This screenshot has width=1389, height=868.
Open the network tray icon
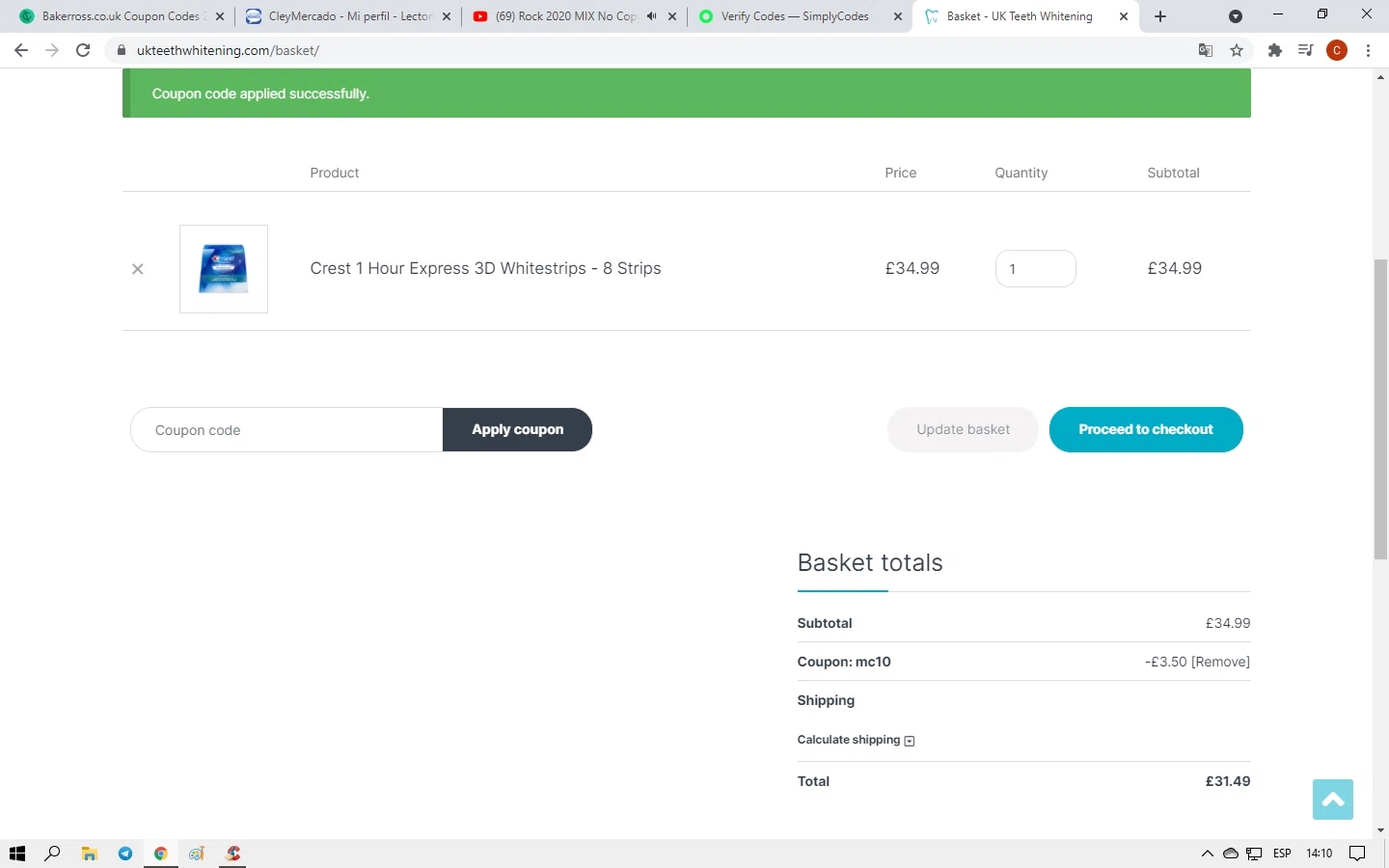pyautogui.click(x=1254, y=854)
